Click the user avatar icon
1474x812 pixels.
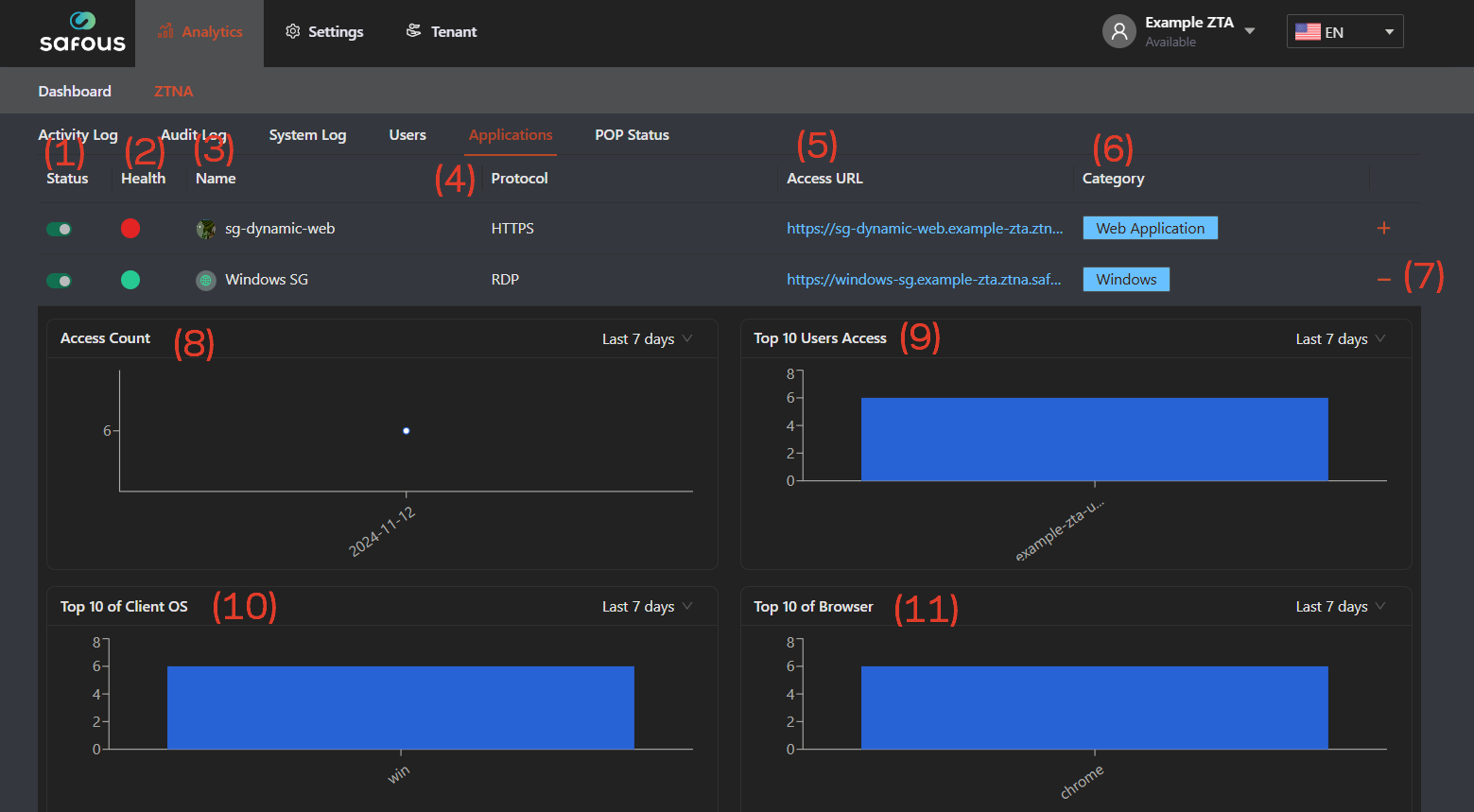(x=1119, y=31)
